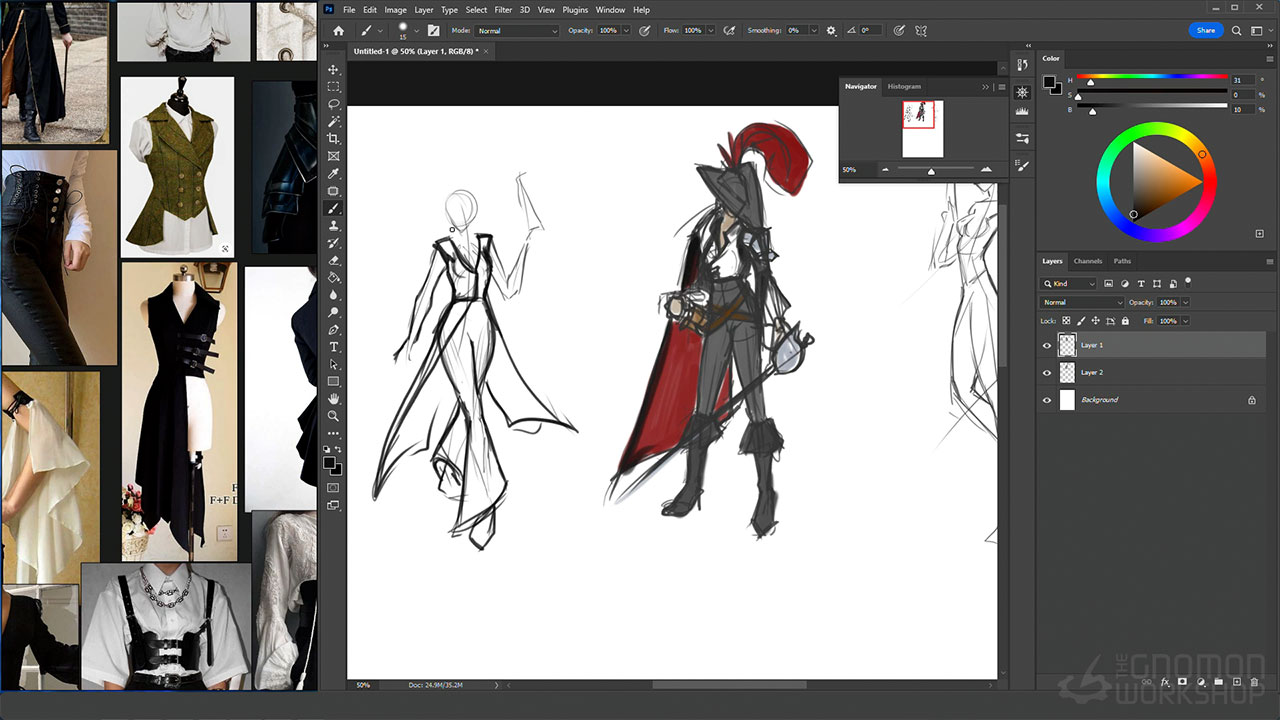Viewport: 1280px width, 720px height.
Task: Activate the Eraser tool
Action: (334, 261)
